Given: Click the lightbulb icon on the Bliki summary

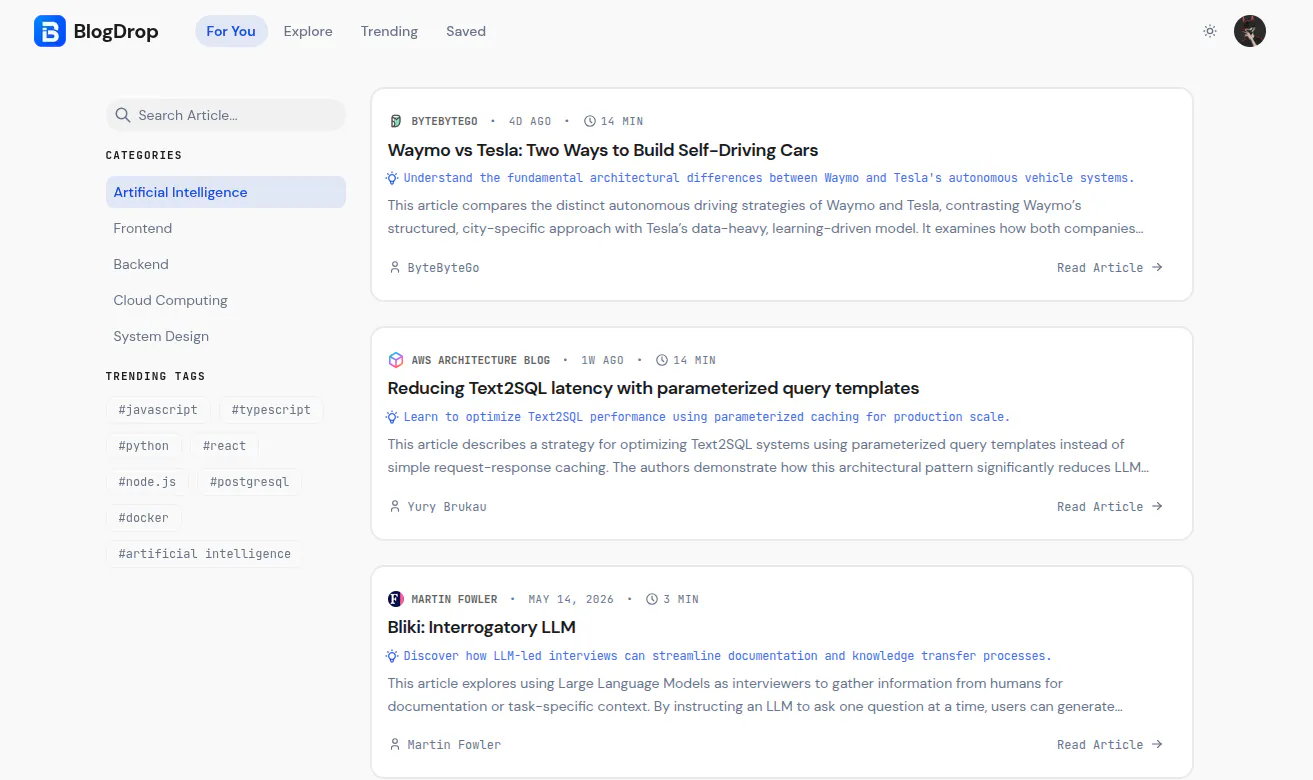Looking at the screenshot, I should (393, 656).
